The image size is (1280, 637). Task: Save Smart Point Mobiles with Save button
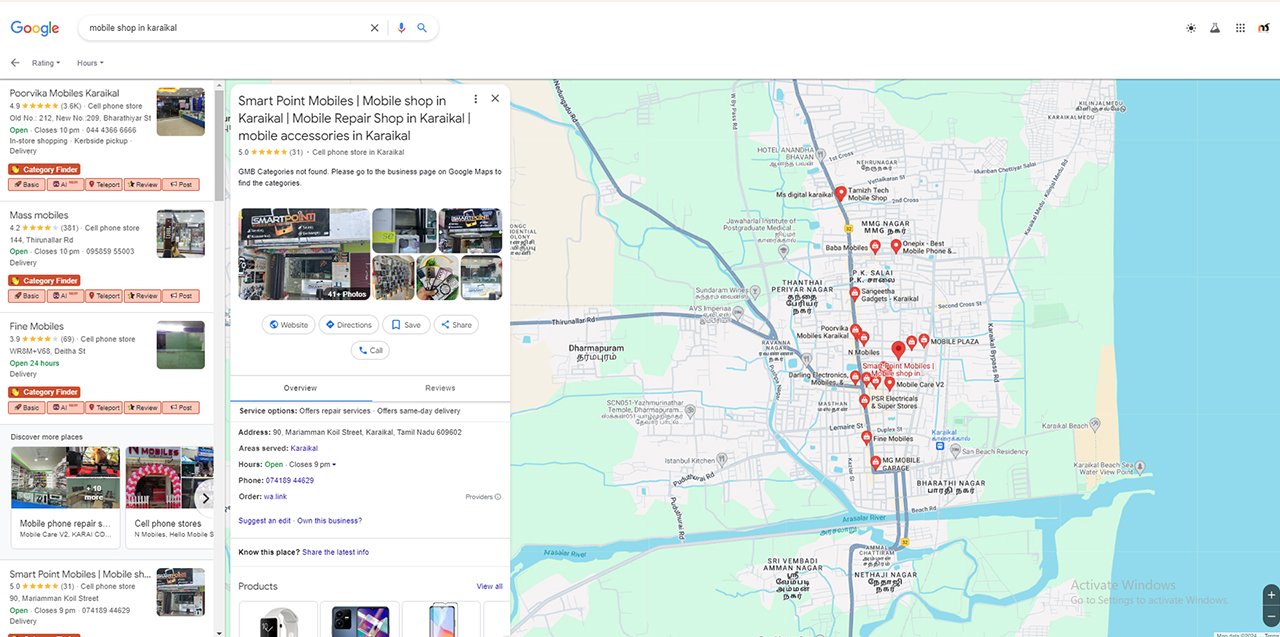(406, 325)
